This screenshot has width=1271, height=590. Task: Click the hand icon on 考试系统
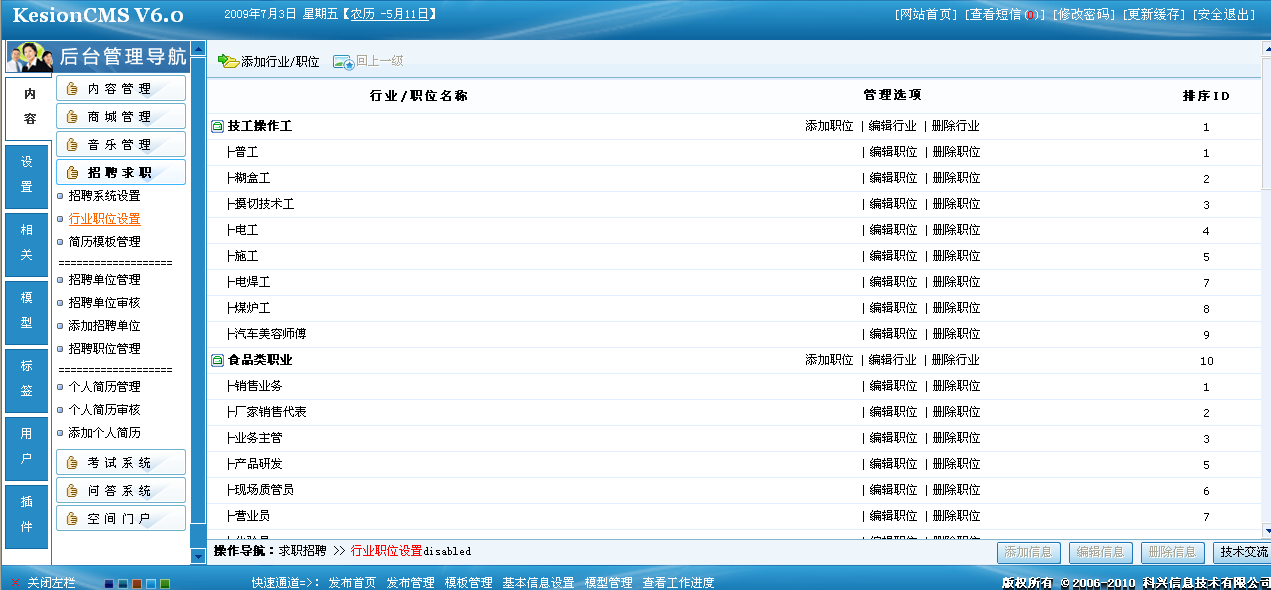click(72, 463)
